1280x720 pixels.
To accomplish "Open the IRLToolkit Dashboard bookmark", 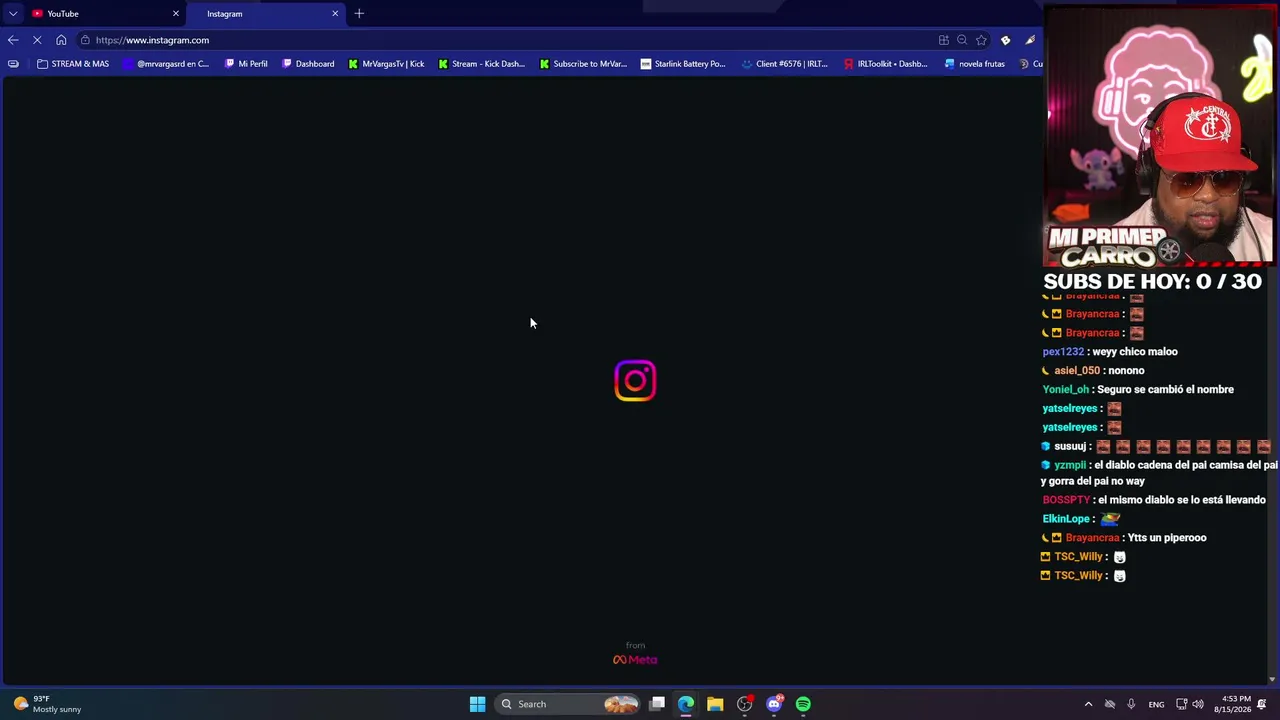I will [886, 64].
